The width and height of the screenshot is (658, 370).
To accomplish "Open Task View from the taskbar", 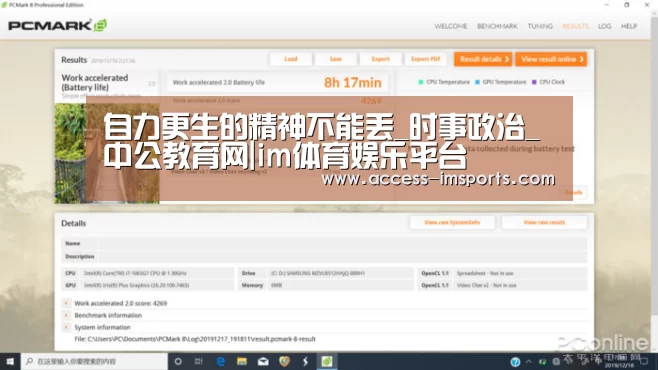I will pos(199,361).
